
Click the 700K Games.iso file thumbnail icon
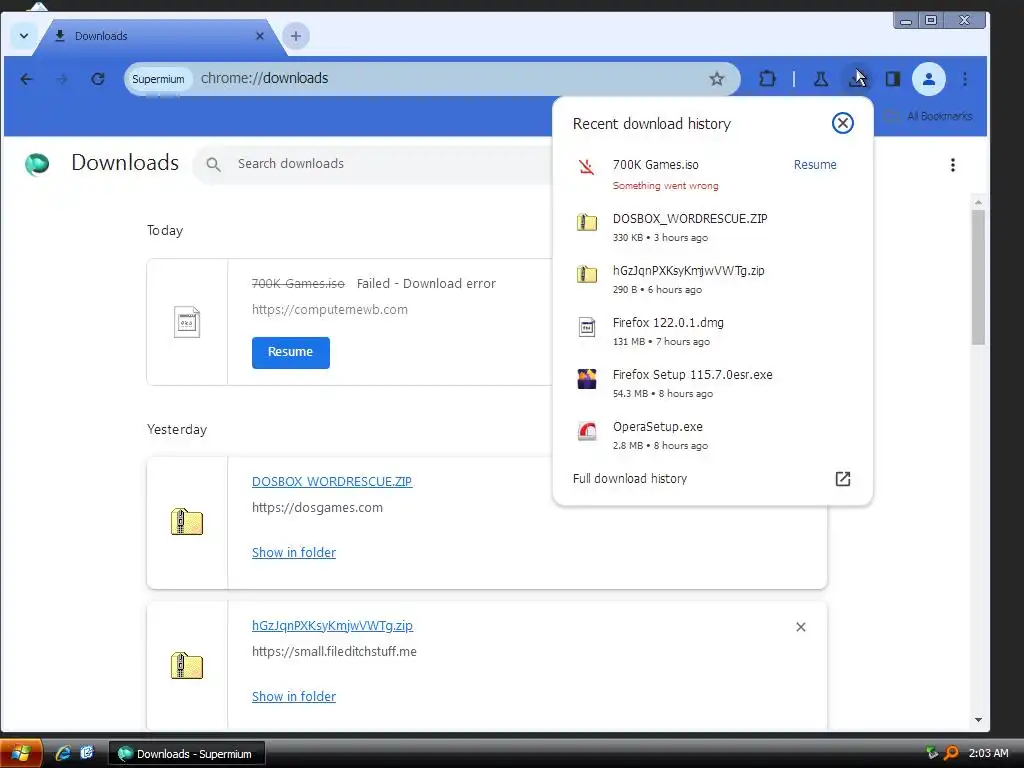click(x=187, y=322)
